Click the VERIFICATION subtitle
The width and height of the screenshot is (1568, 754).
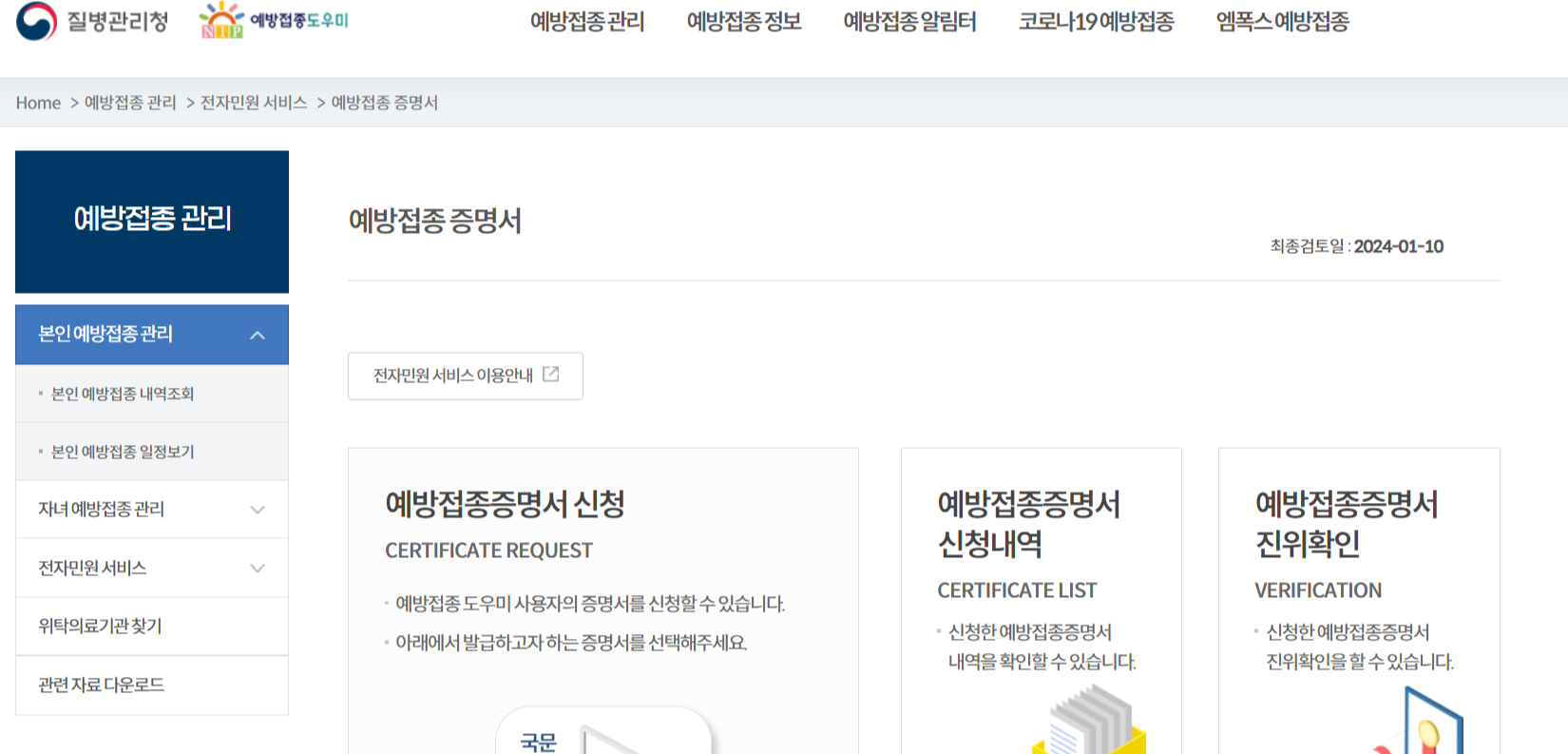pos(1318,590)
